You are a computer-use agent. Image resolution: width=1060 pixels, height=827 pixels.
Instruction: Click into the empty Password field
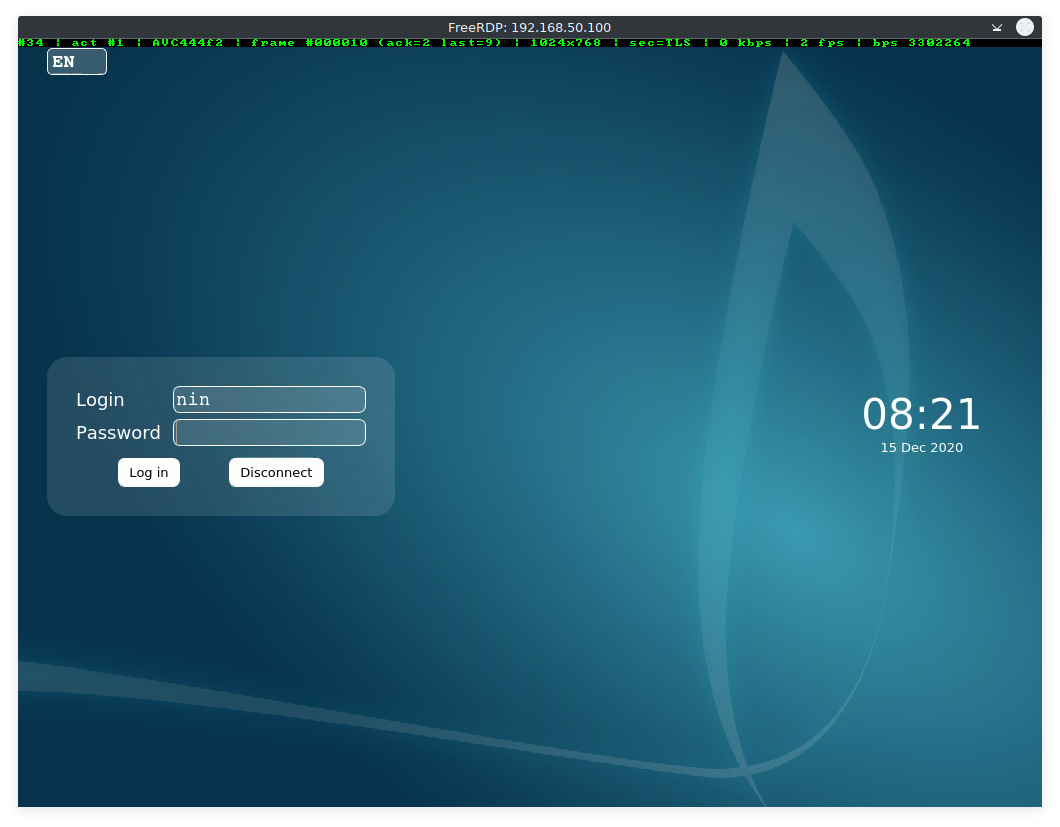[x=269, y=433]
